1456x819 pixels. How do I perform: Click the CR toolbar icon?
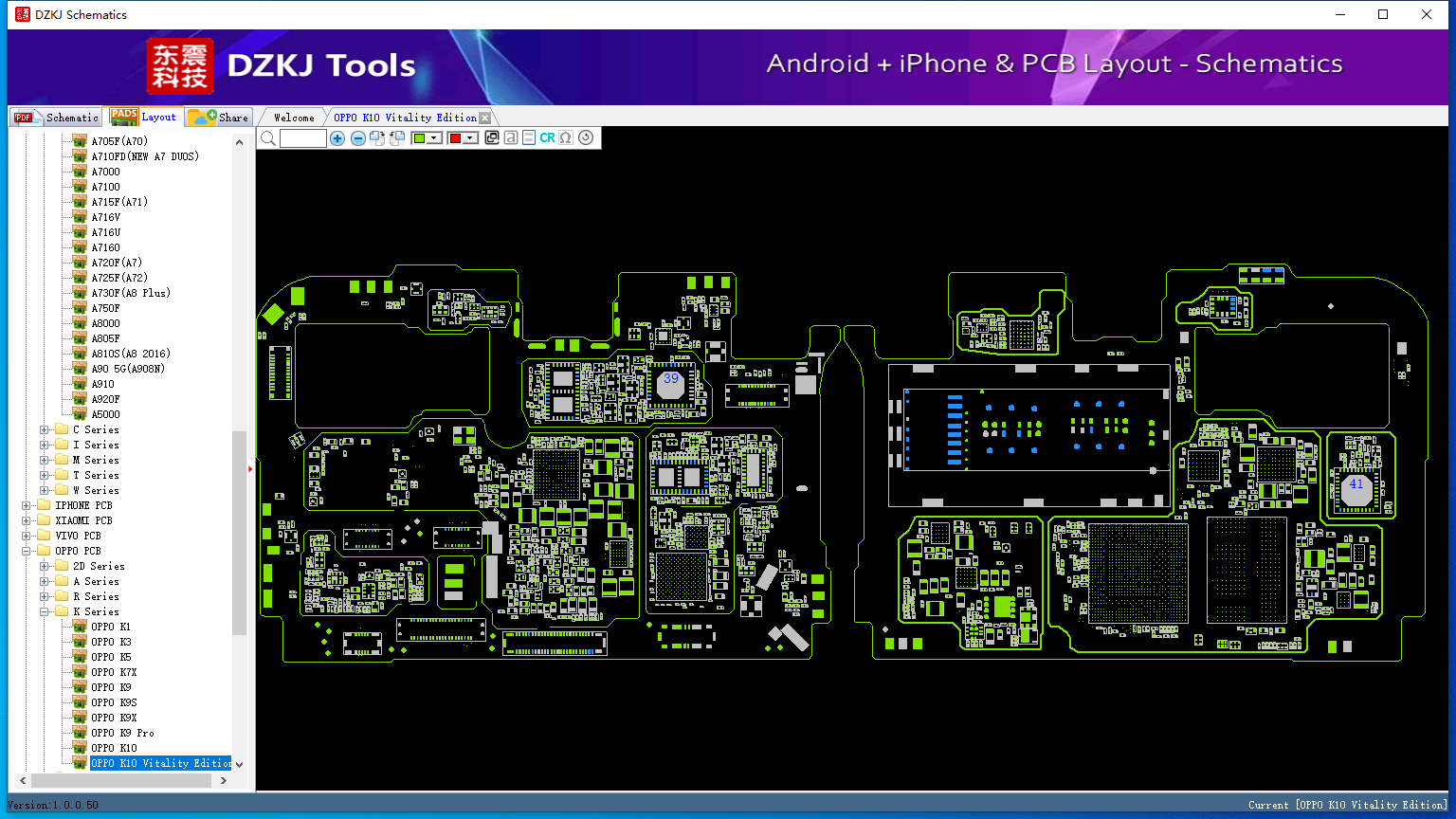pos(547,138)
